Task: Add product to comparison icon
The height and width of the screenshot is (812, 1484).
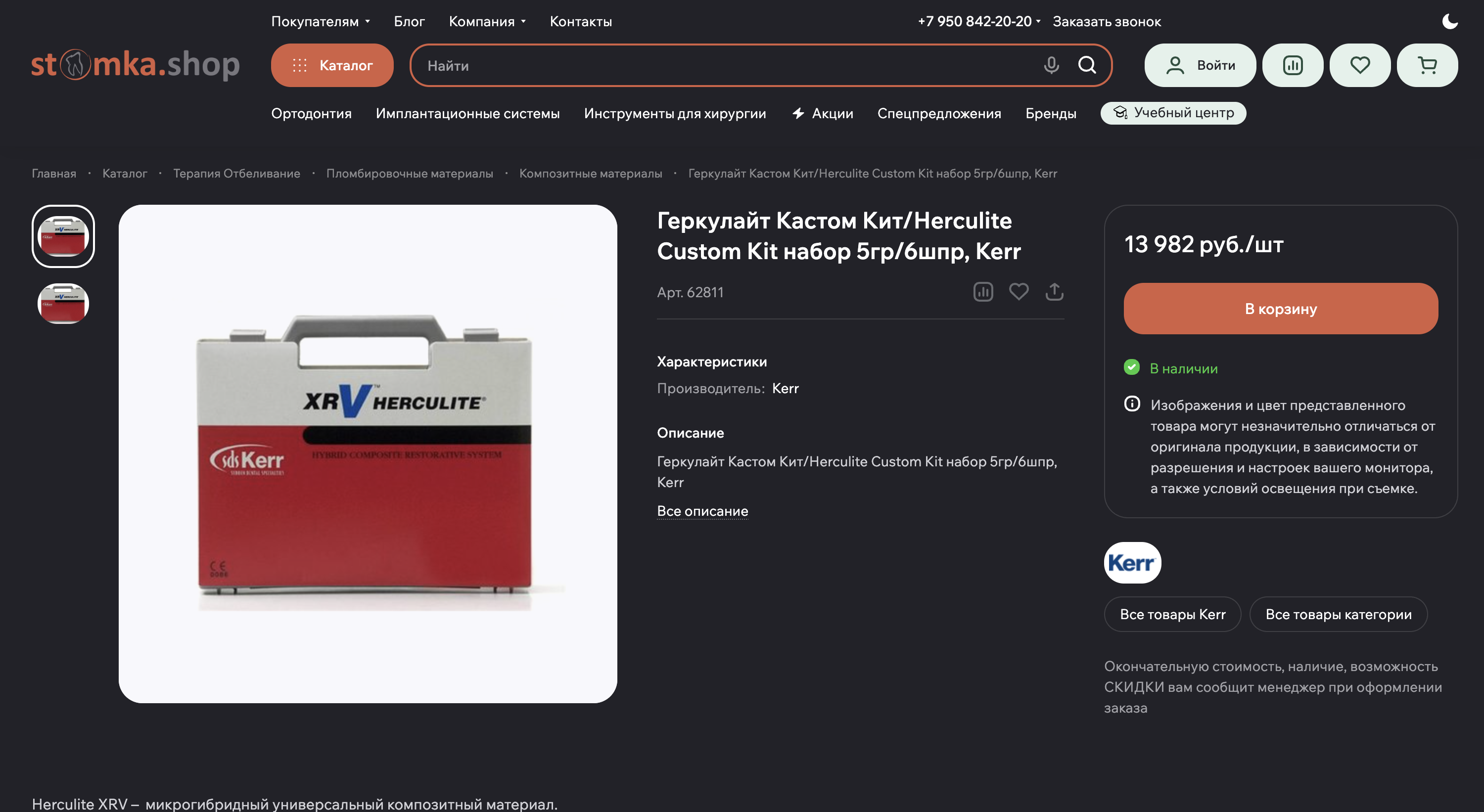Action: 983,291
